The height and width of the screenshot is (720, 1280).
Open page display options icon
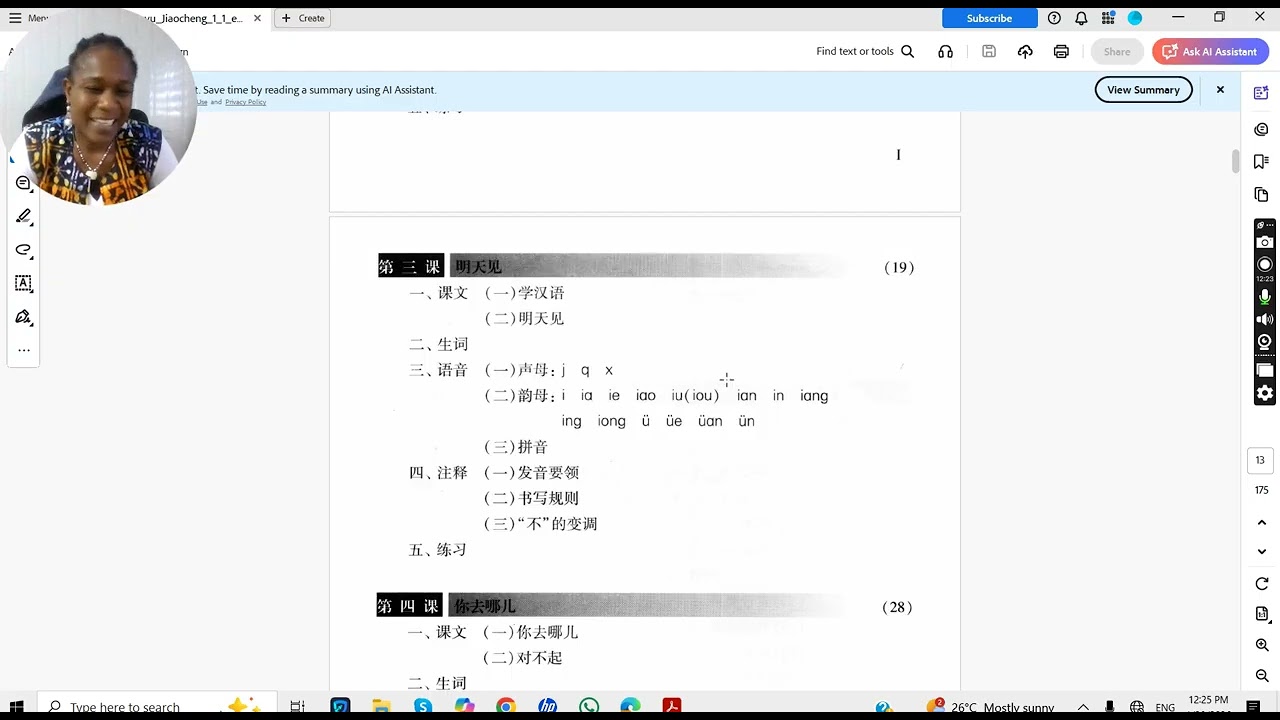tap(1261, 613)
